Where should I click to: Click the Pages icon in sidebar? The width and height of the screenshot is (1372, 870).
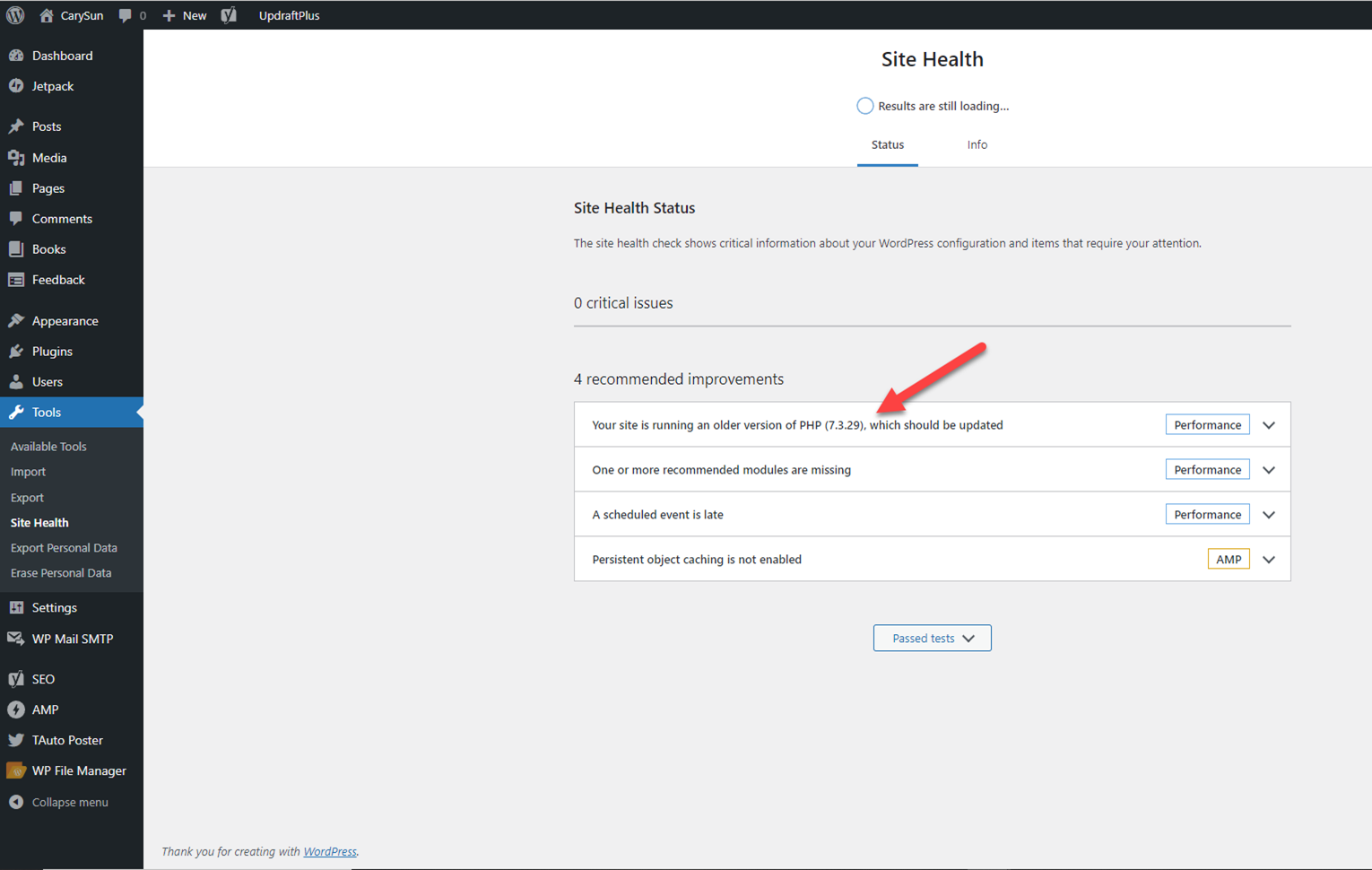16,188
